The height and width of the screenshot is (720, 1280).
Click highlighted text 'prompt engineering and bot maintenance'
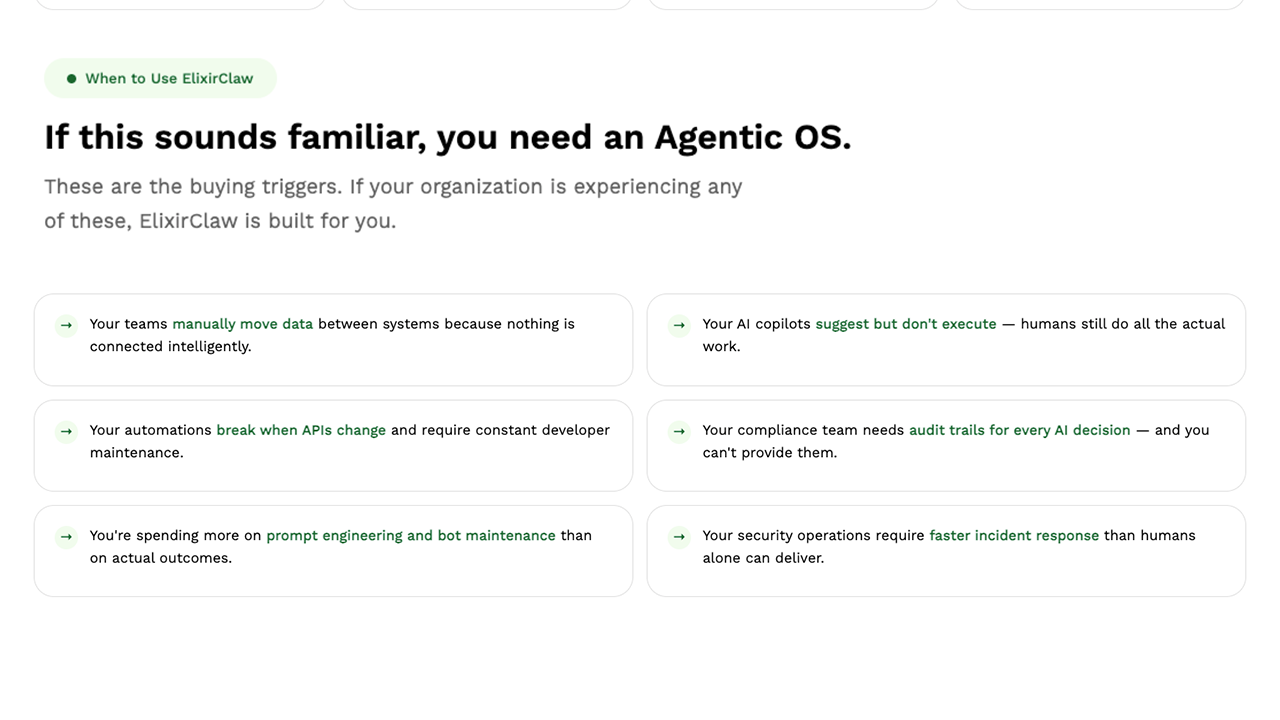tap(411, 536)
